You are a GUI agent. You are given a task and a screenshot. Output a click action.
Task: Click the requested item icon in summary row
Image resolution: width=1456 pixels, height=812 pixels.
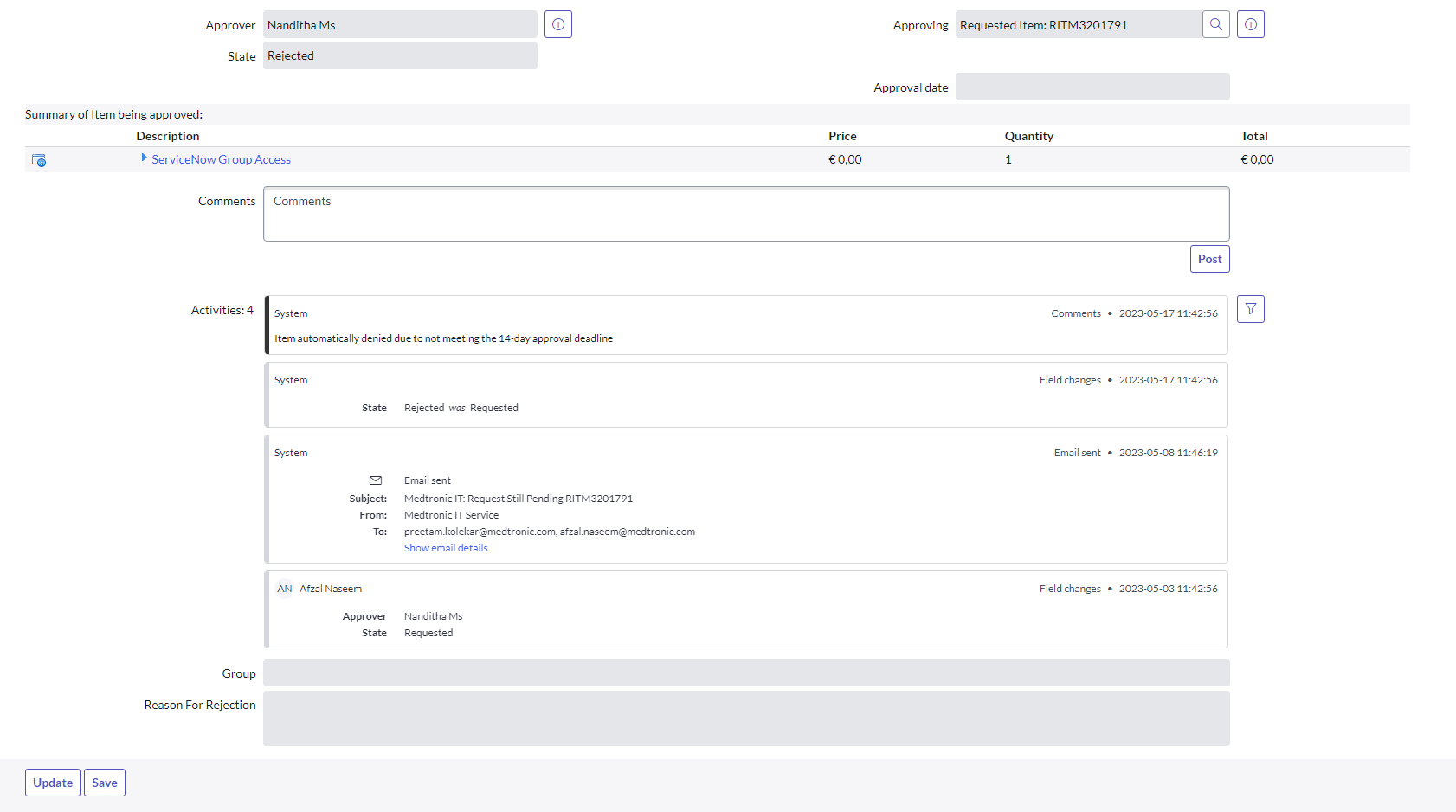point(39,160)
